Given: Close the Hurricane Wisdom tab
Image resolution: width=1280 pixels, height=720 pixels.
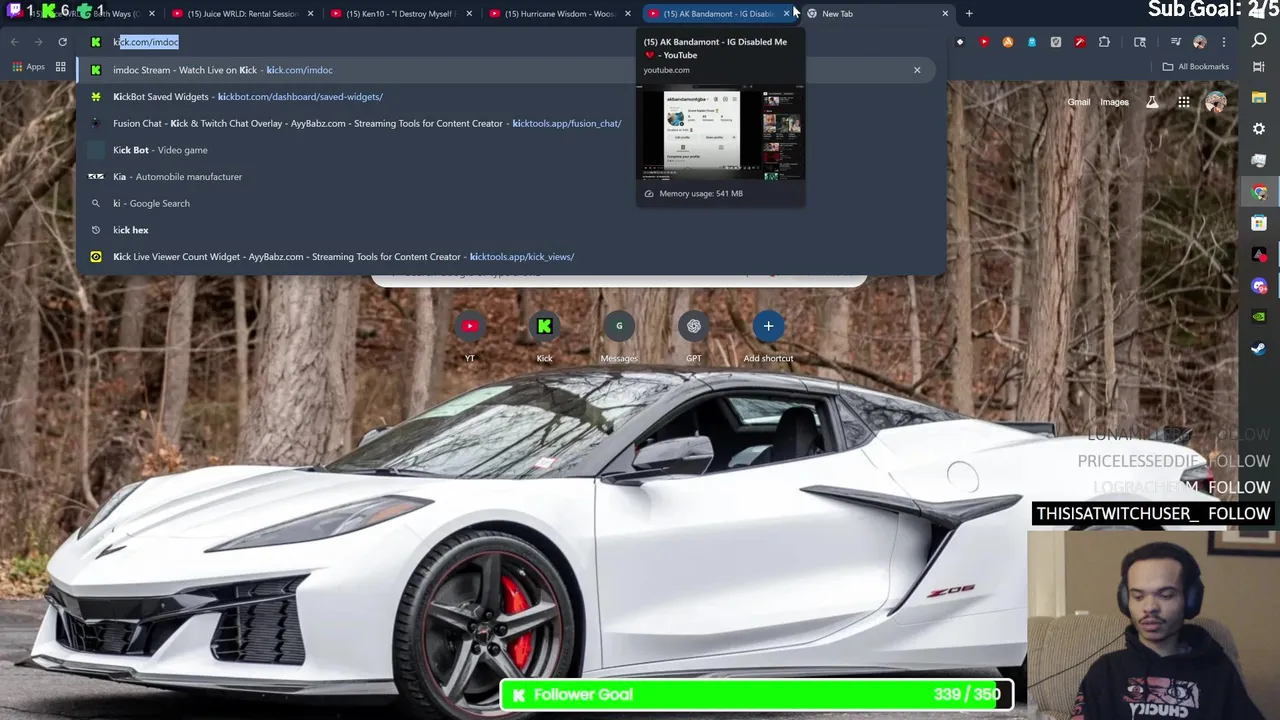Looking at the screenshot, I should pyautogui.click(x=628, y=14).
